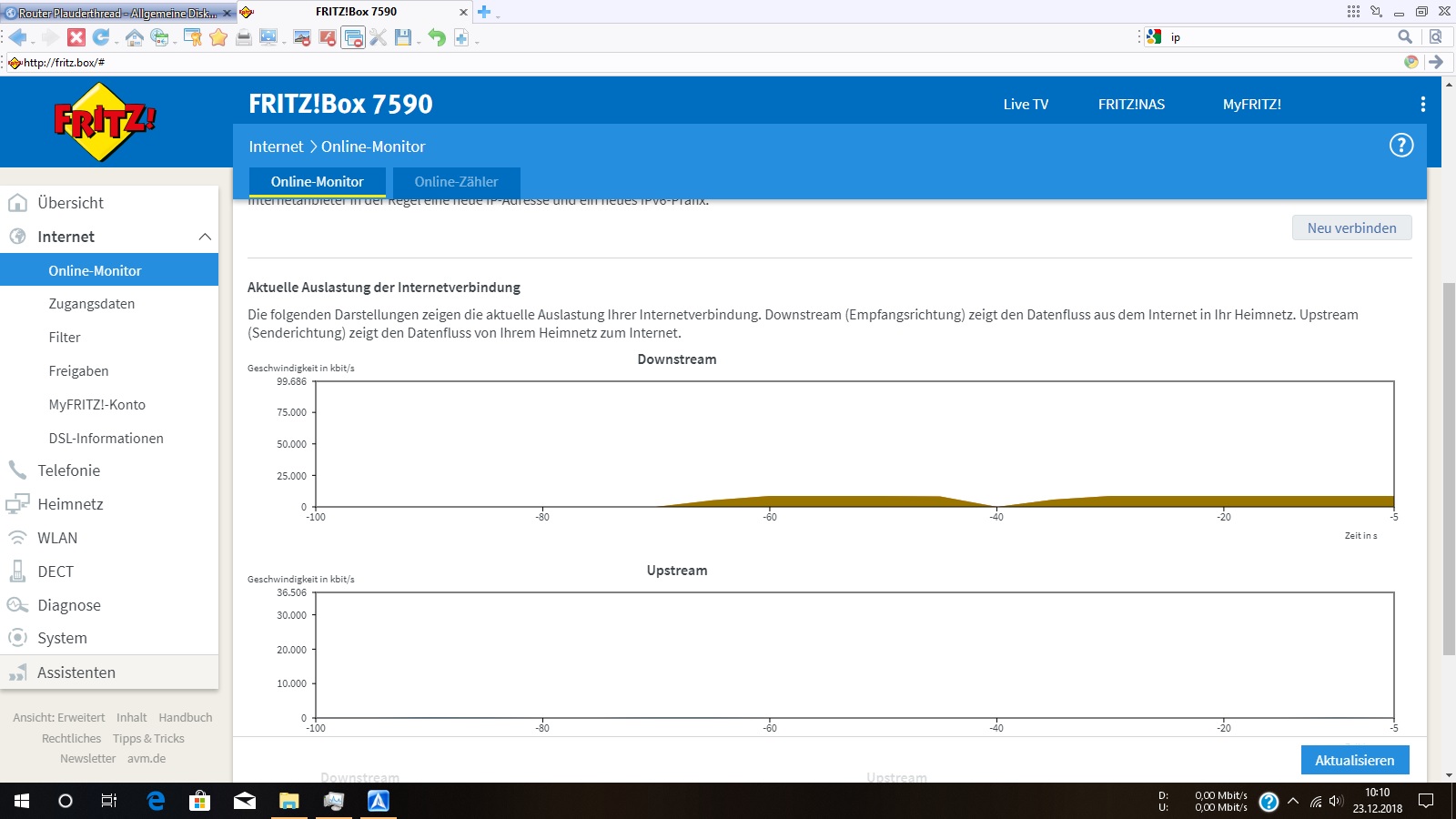Toggle full screen monitor icon in toolbar
The width and height of the screenshot is (1456, 819).
click(268, 37)
